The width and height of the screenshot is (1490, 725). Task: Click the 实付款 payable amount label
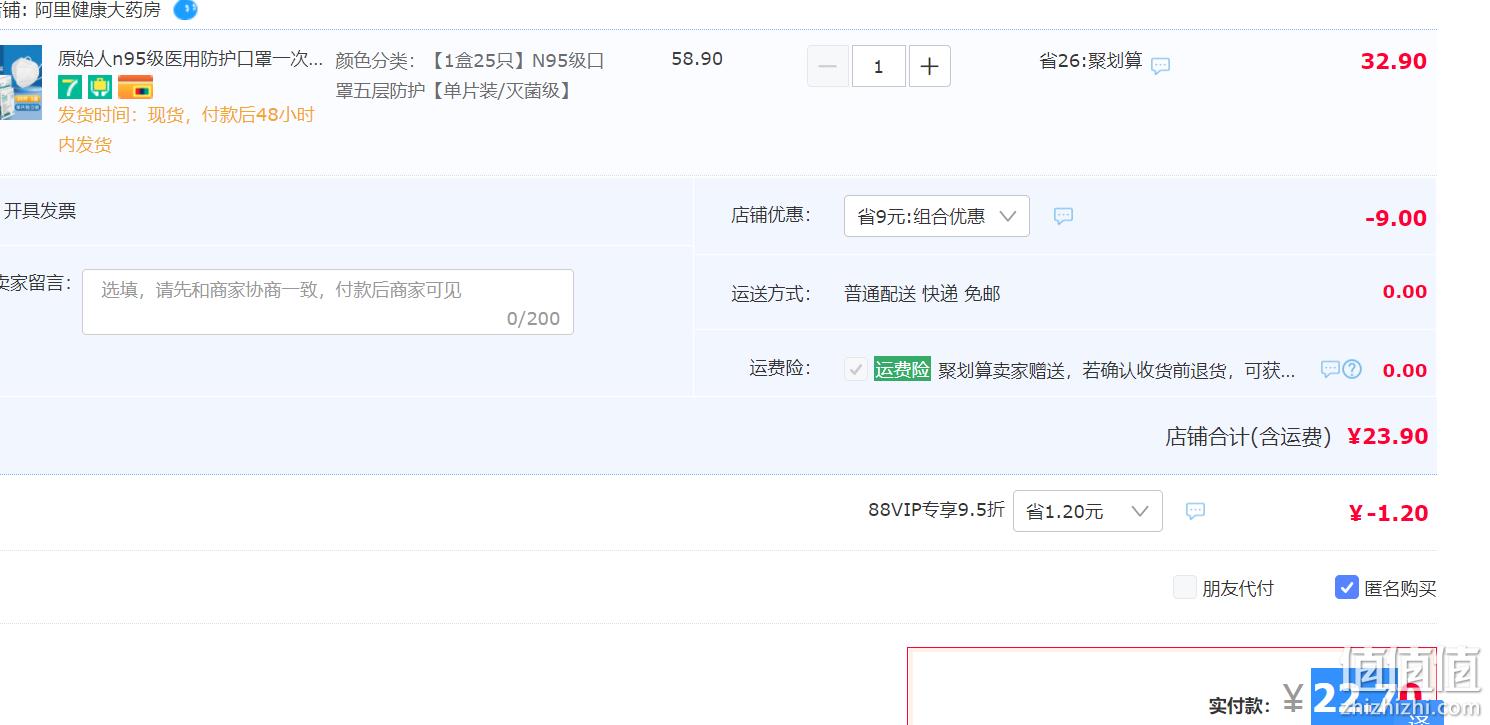click(1240, 706)
